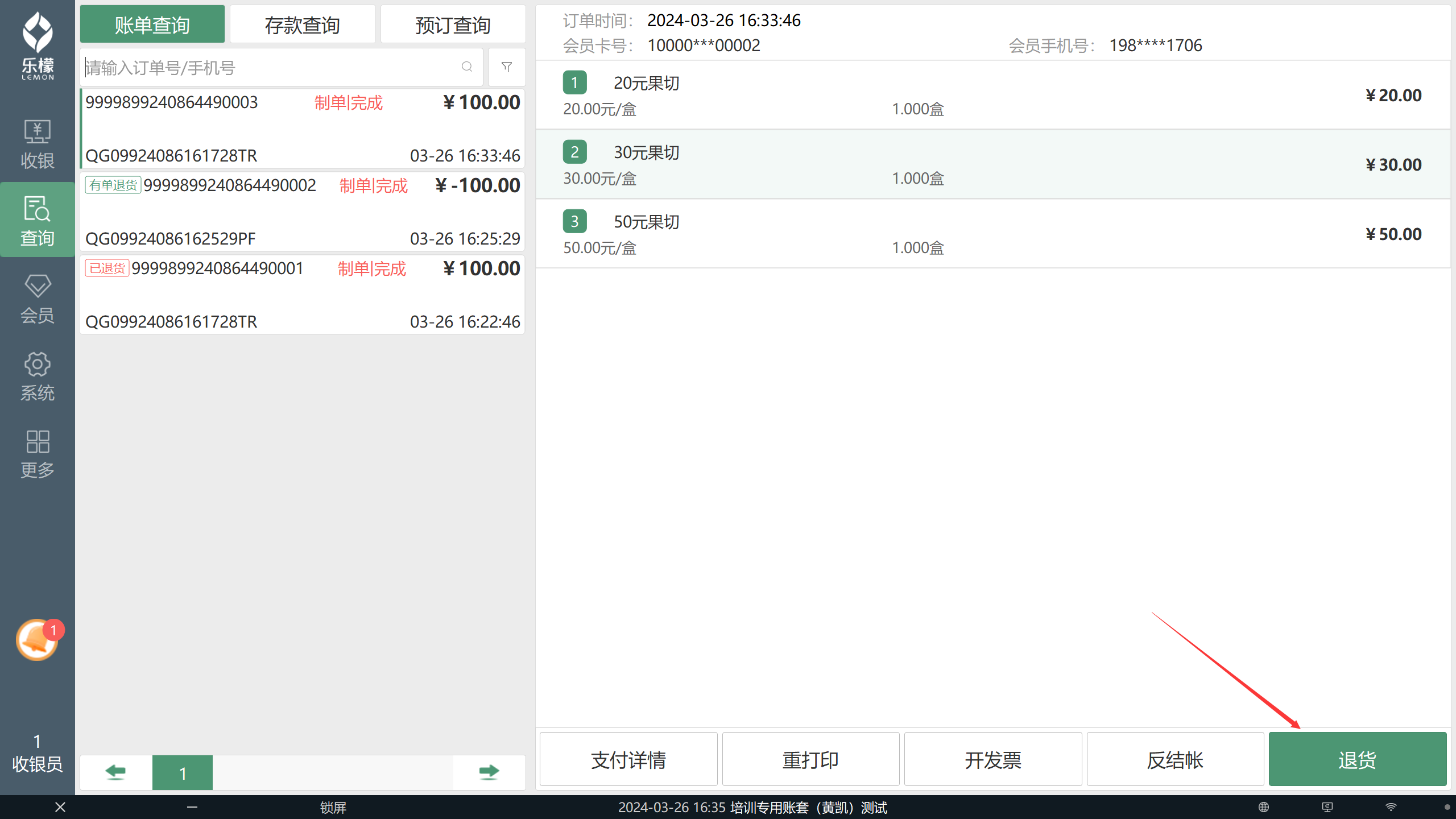Click 支付详情 button
Viewport: 1456px width, 819px height.
(628, 760)
